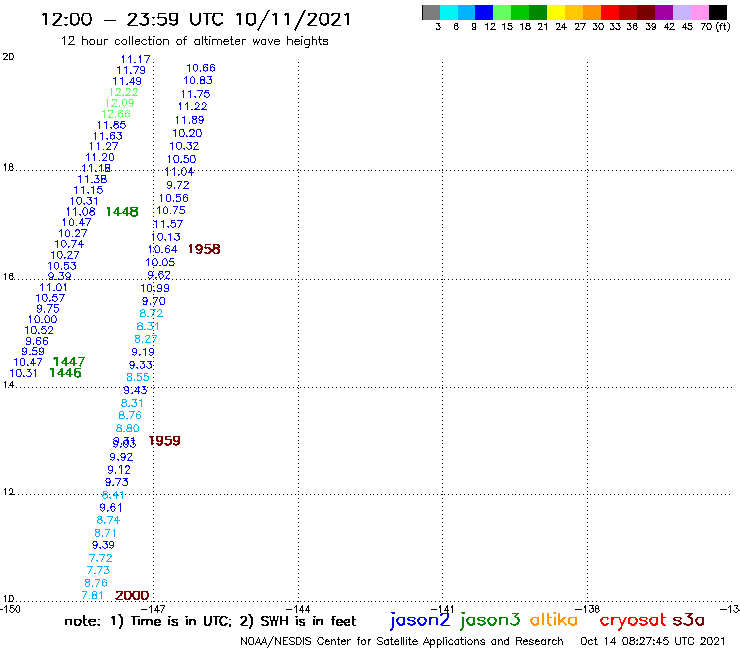The height and width of the screenshot is (650, 740).
Task: Click the gray 3 ft legend swatch
Action: pyautogui.click(x=431, y=12)
